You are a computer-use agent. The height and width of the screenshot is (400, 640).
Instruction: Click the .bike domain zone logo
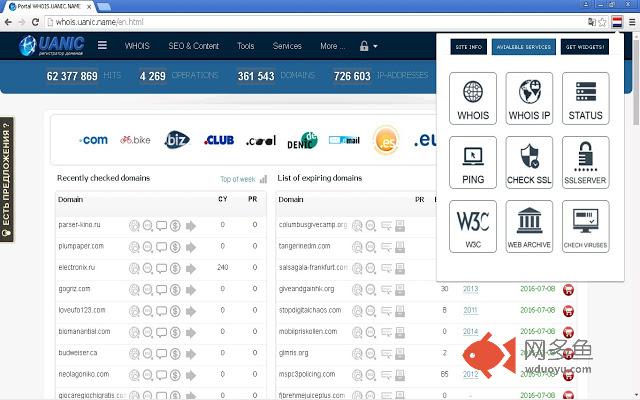point(135,140)
